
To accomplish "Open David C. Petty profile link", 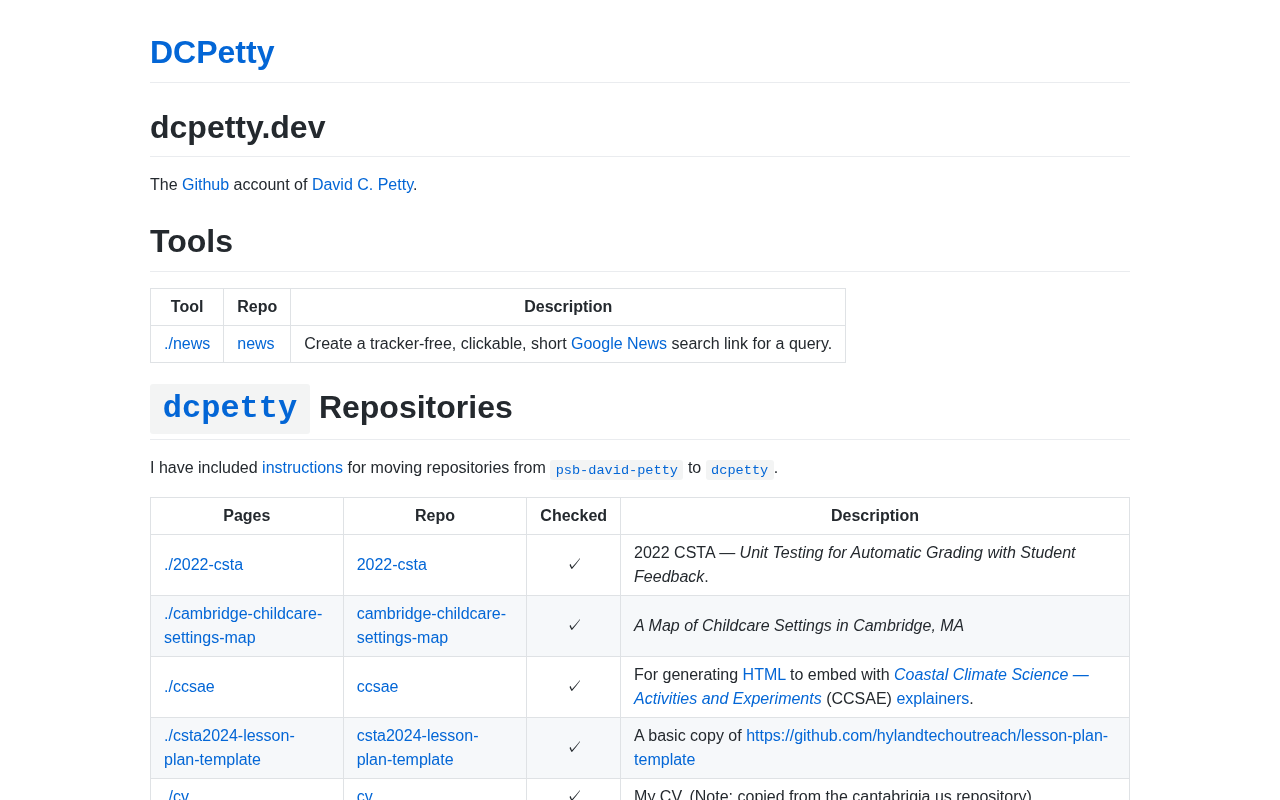I will point(362,185).
